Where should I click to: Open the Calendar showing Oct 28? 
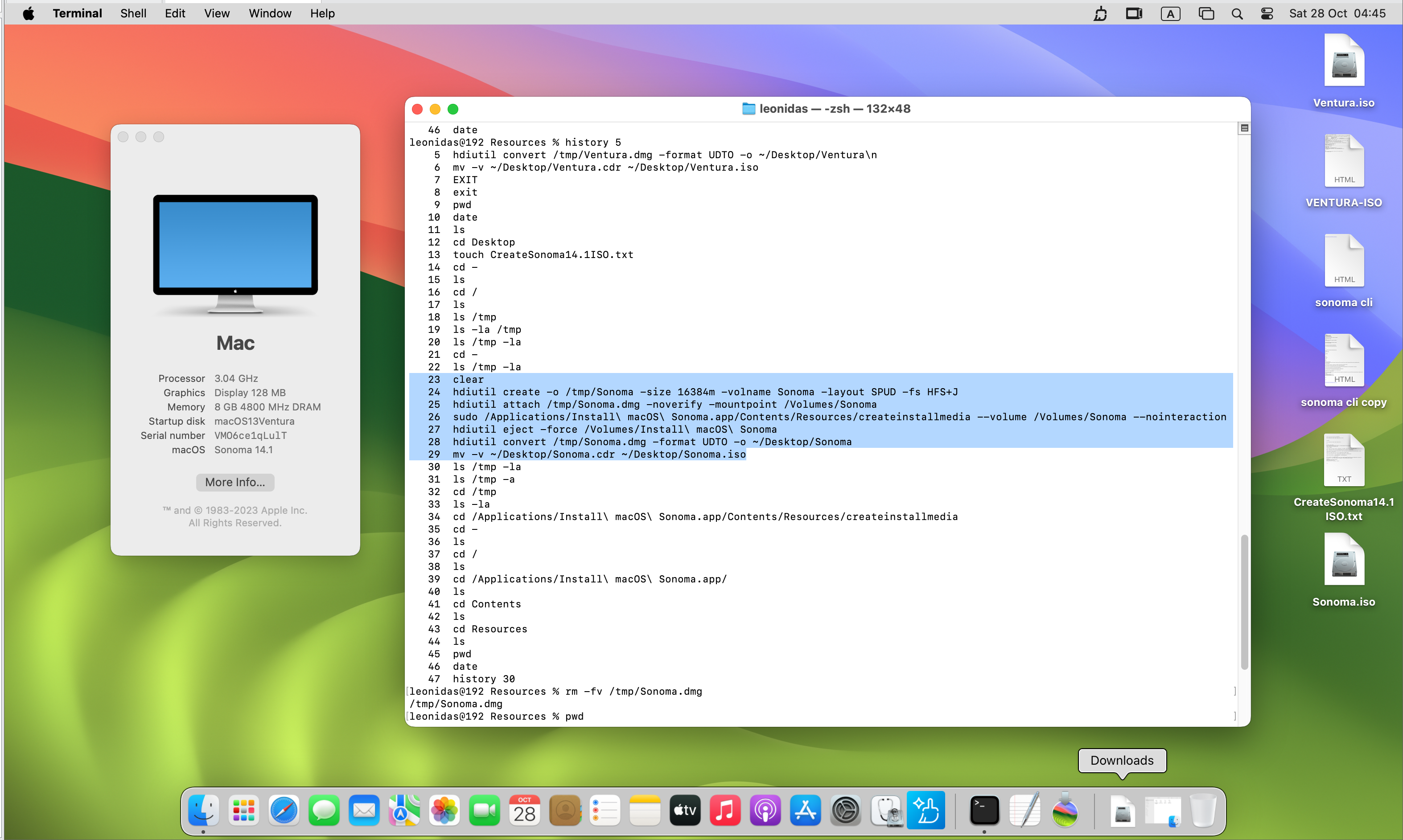coord(525,811)
